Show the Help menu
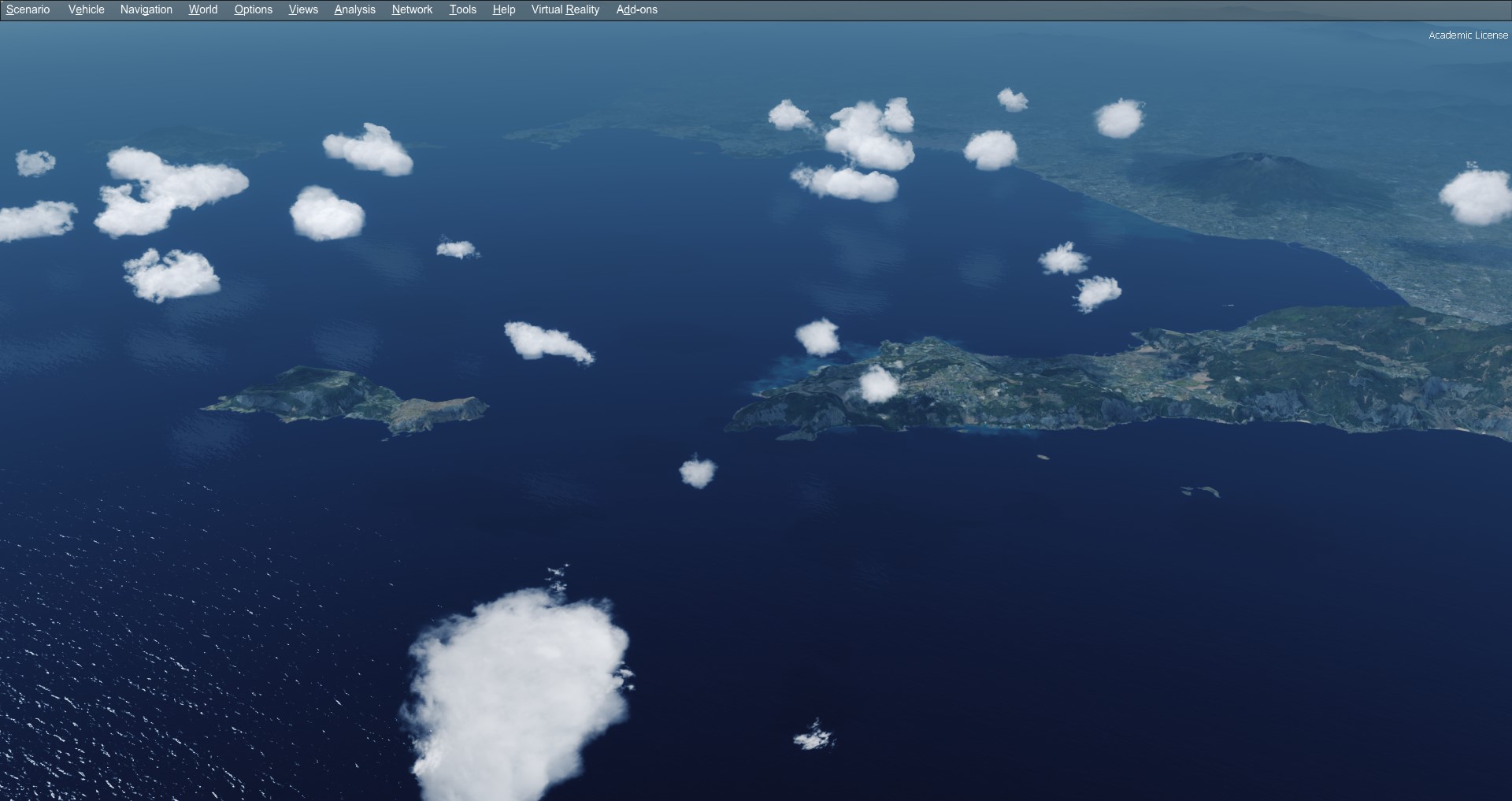Screen dimensions: 1512x801 (x=503, y=9)
